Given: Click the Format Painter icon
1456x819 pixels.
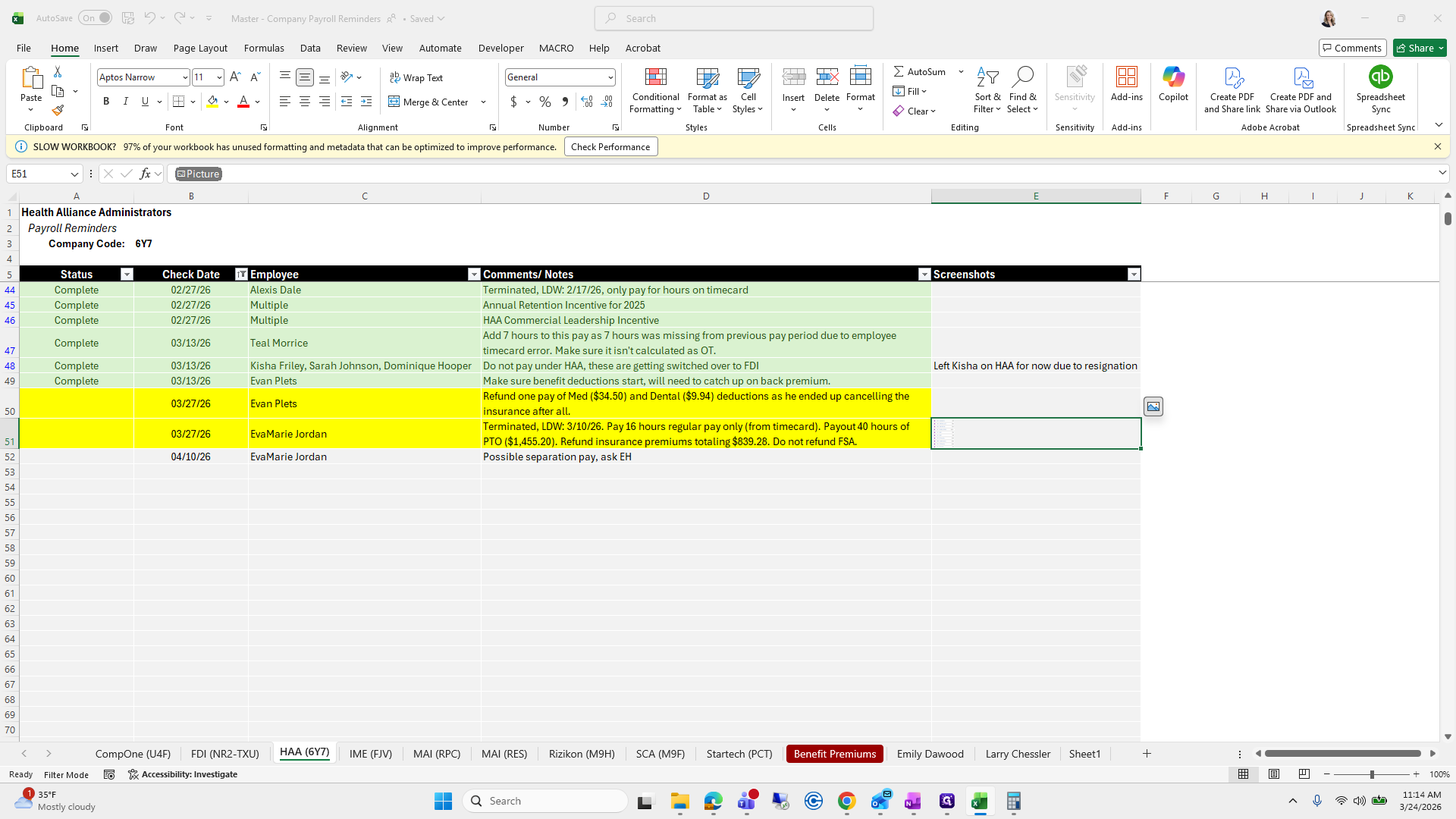Looking at the screenshot, I should coord(58,111).
